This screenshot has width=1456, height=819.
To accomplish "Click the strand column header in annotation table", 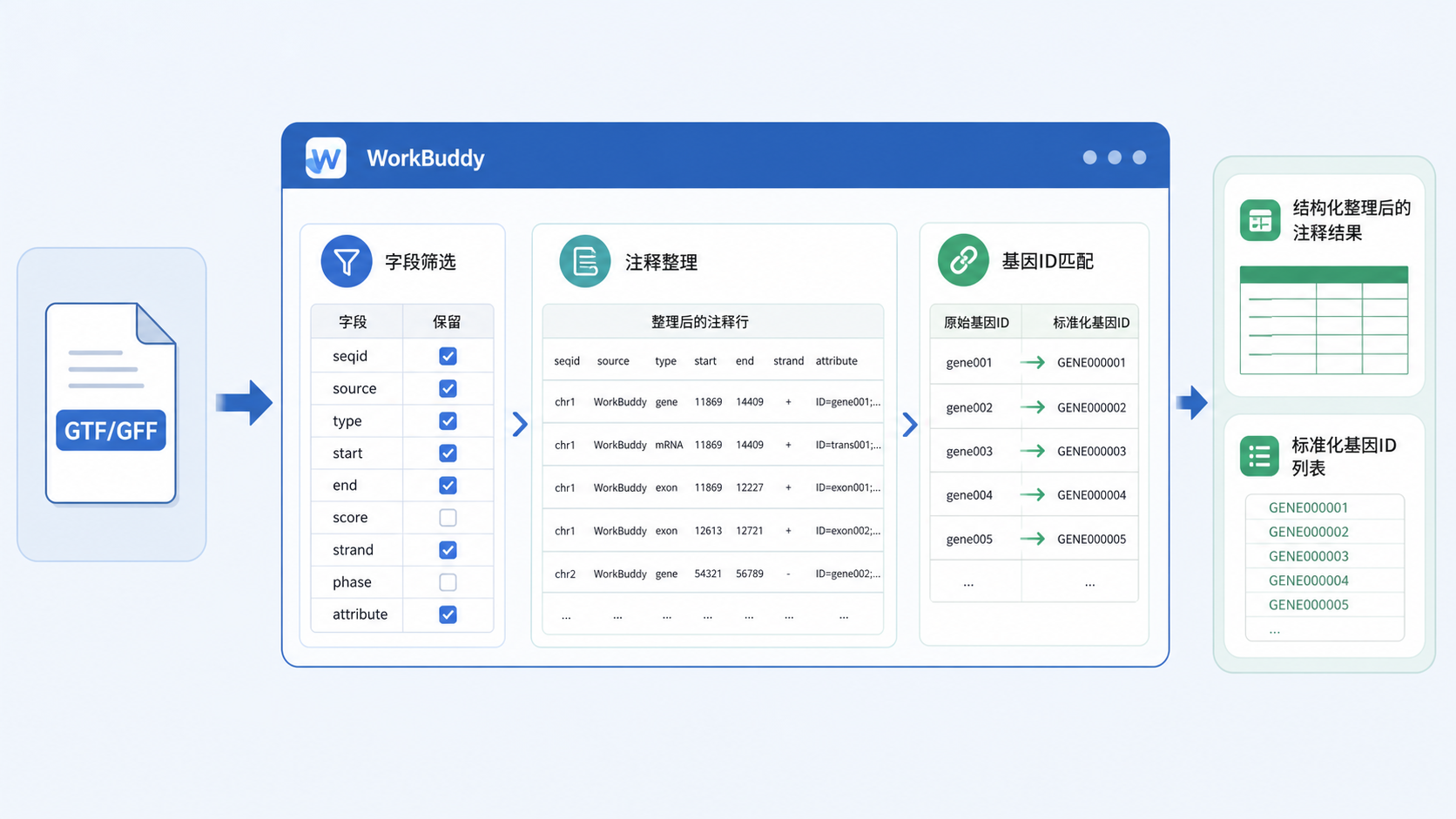I will [789, 361].
